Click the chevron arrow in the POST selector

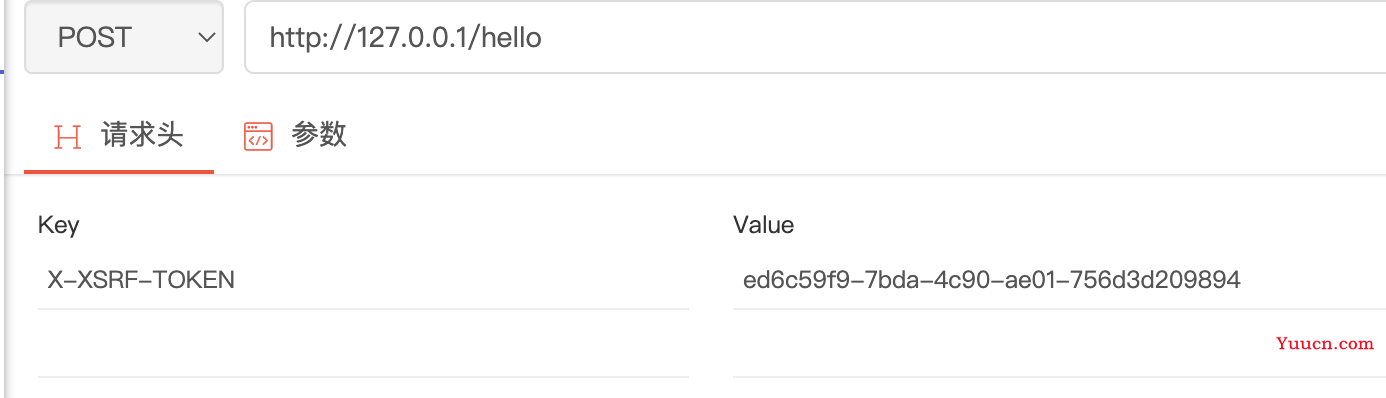click(x=207, y=38)
